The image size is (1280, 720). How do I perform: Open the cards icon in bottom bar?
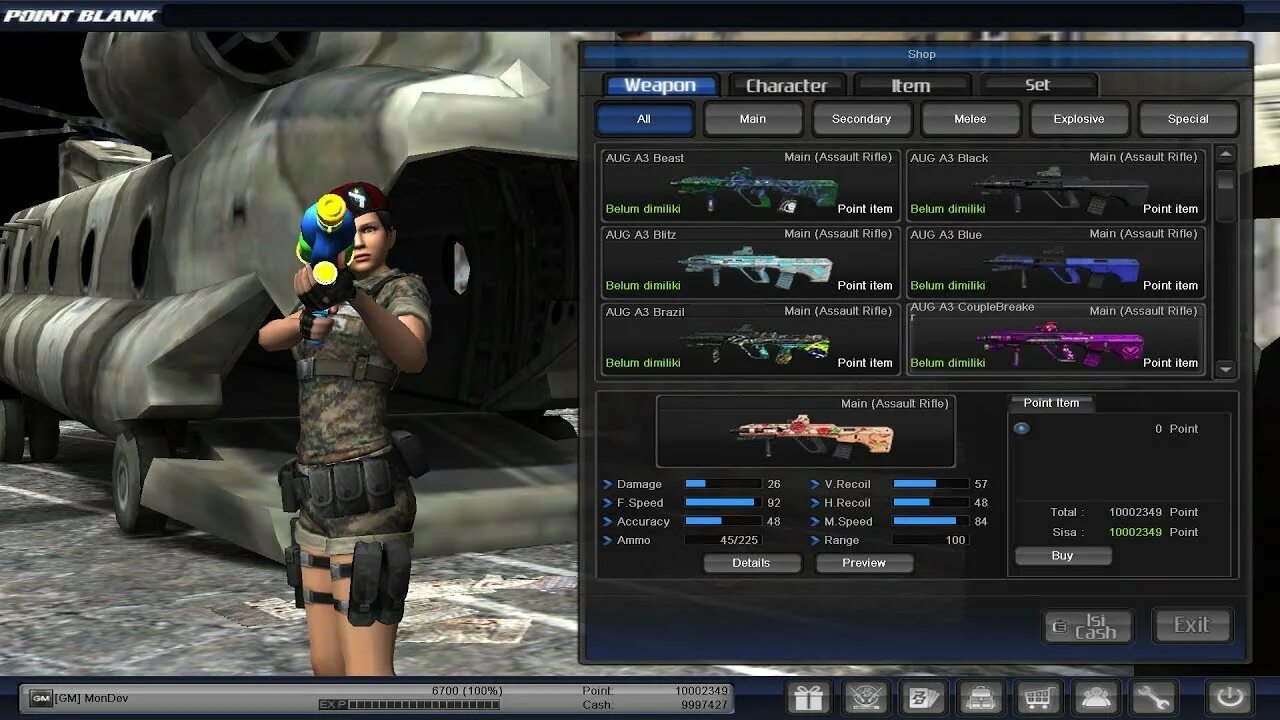pos(923,697)
